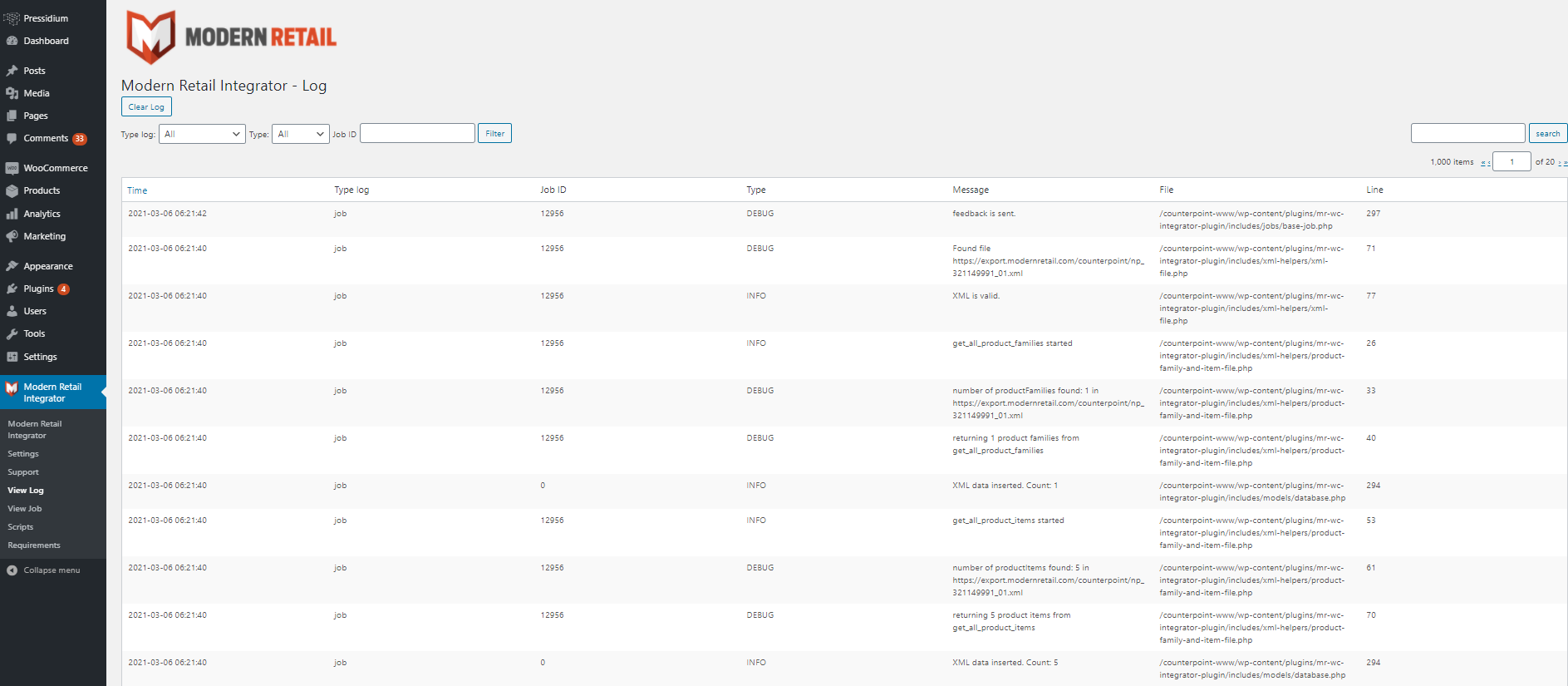
Task: Open Marketing via the megaphone icon
Action: click(x=12, y=236)
